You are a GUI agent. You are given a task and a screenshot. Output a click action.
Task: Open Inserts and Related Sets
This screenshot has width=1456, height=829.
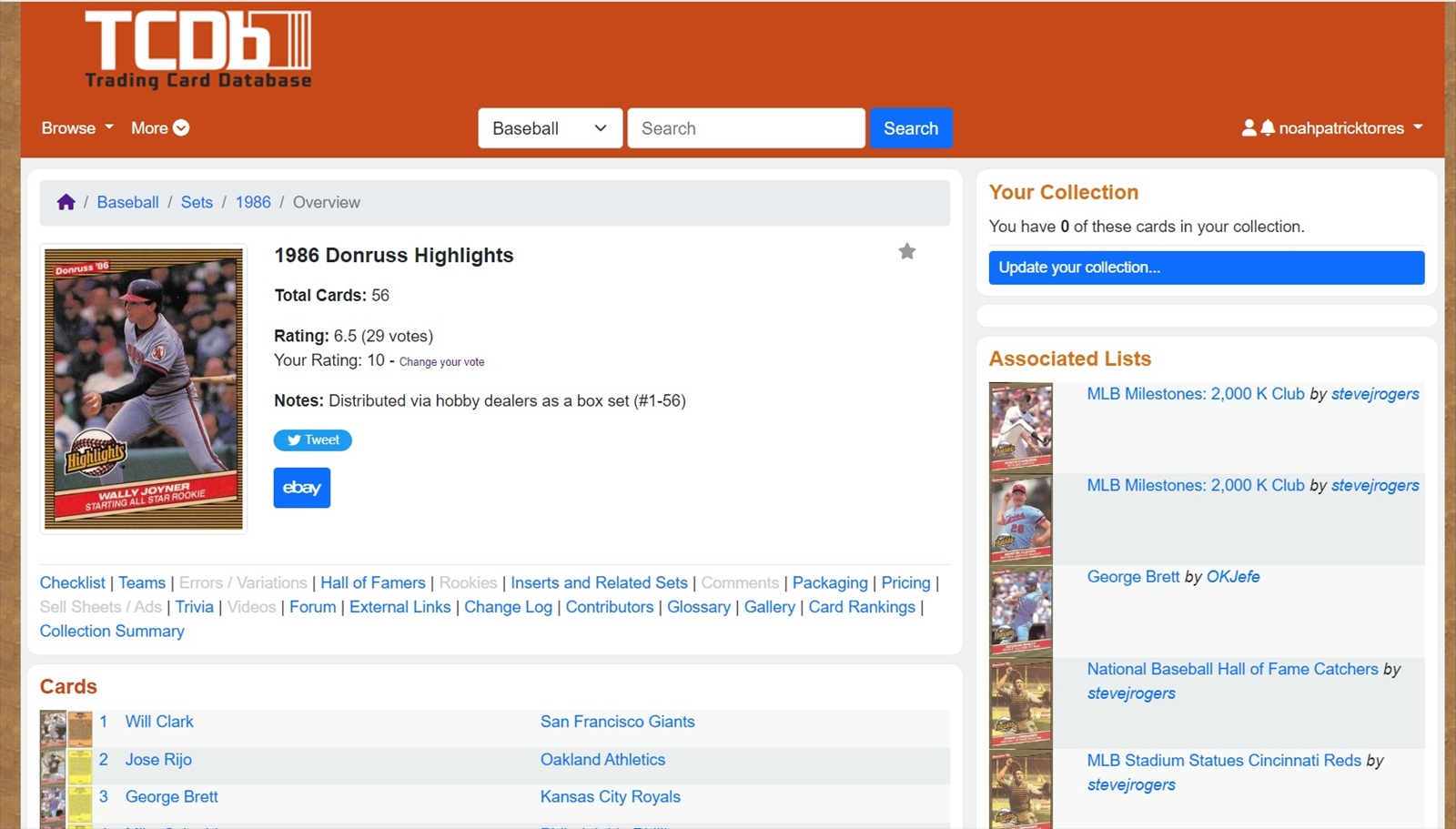coord(599,582)
